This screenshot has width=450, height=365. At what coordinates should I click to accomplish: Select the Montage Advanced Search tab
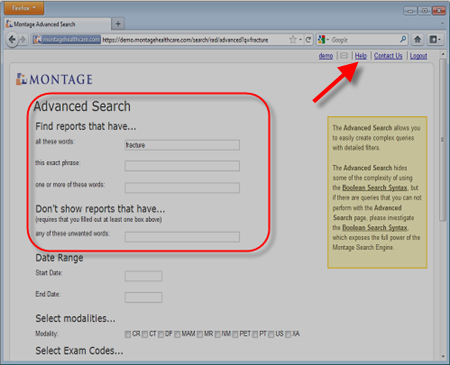[58, 24]
